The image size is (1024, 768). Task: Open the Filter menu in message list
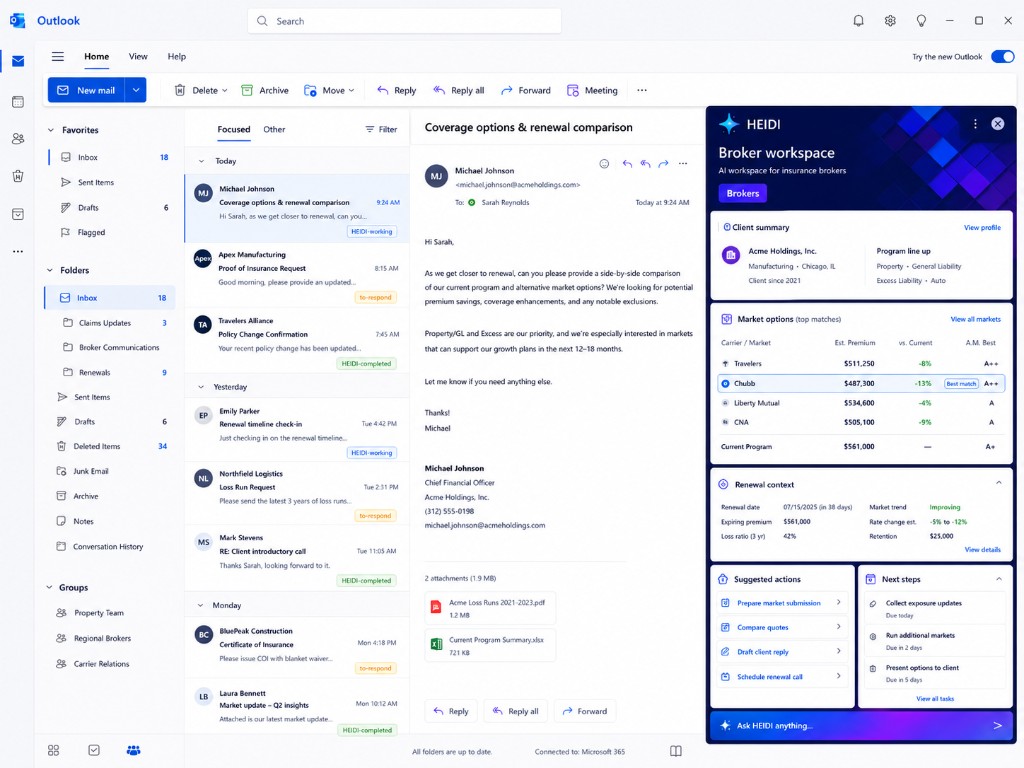click(381, 129)
